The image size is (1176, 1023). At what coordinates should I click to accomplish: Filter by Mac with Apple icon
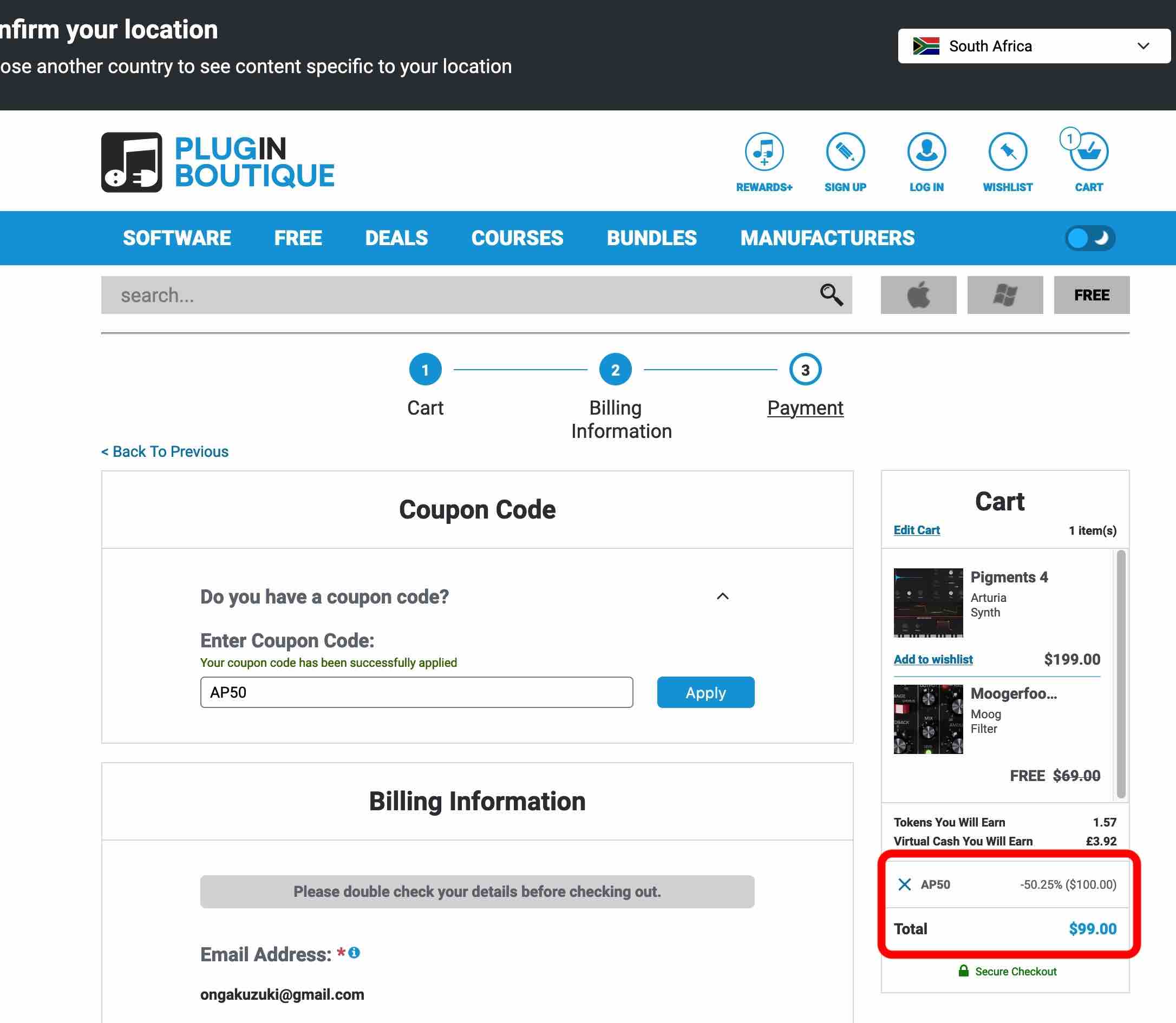(918, 295)
